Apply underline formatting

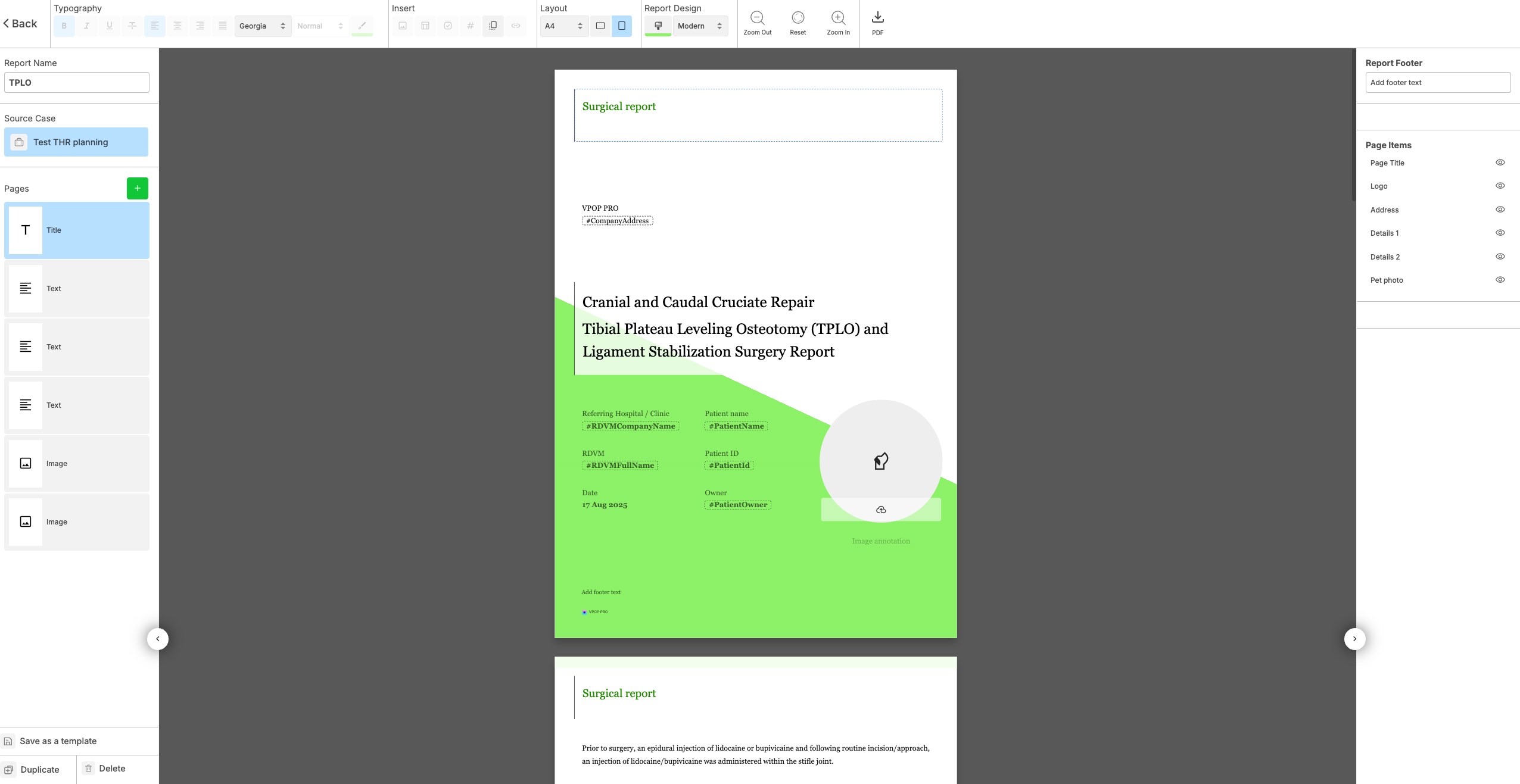tap(110, 26)
